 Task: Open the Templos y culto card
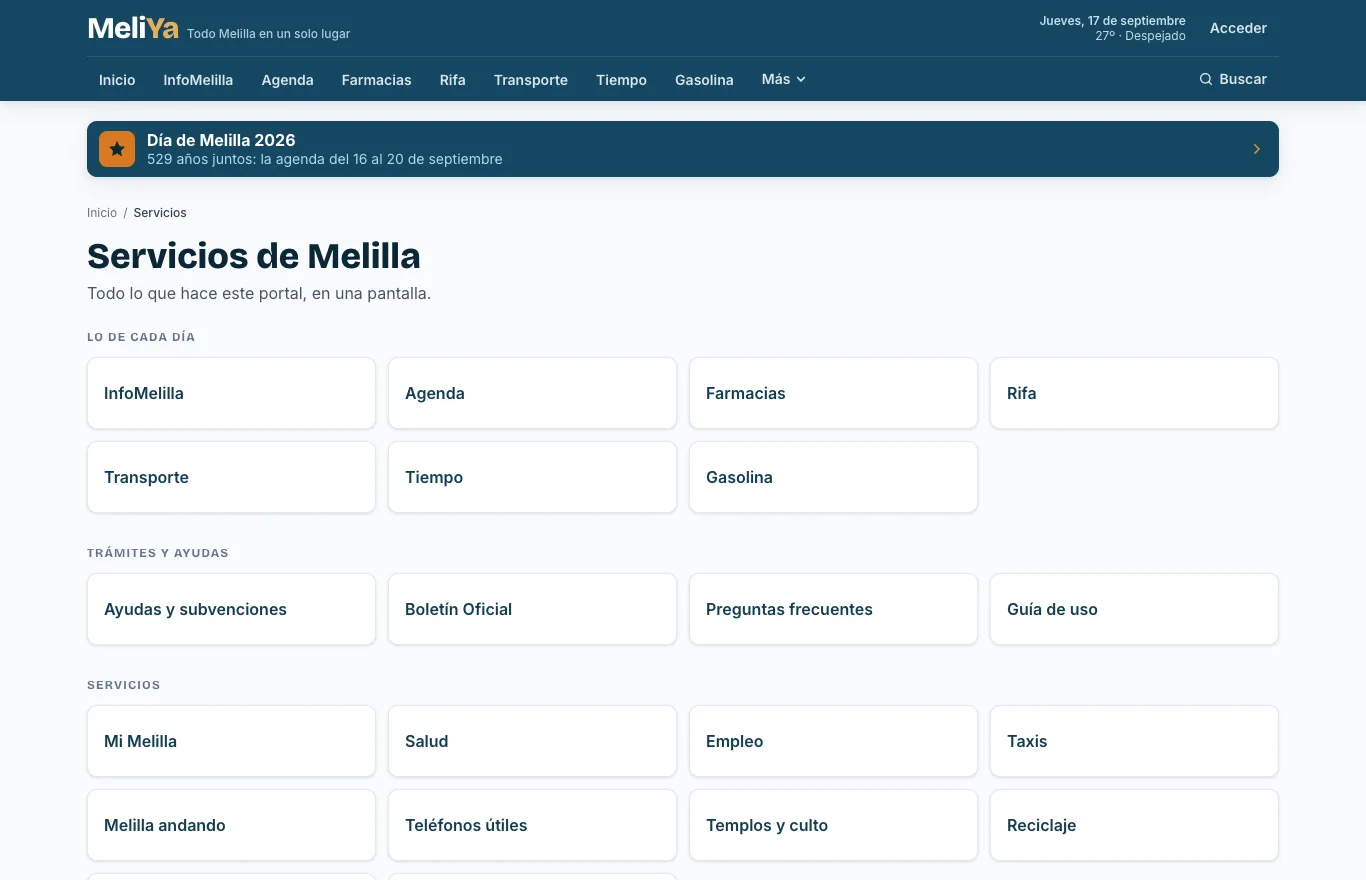833,825
